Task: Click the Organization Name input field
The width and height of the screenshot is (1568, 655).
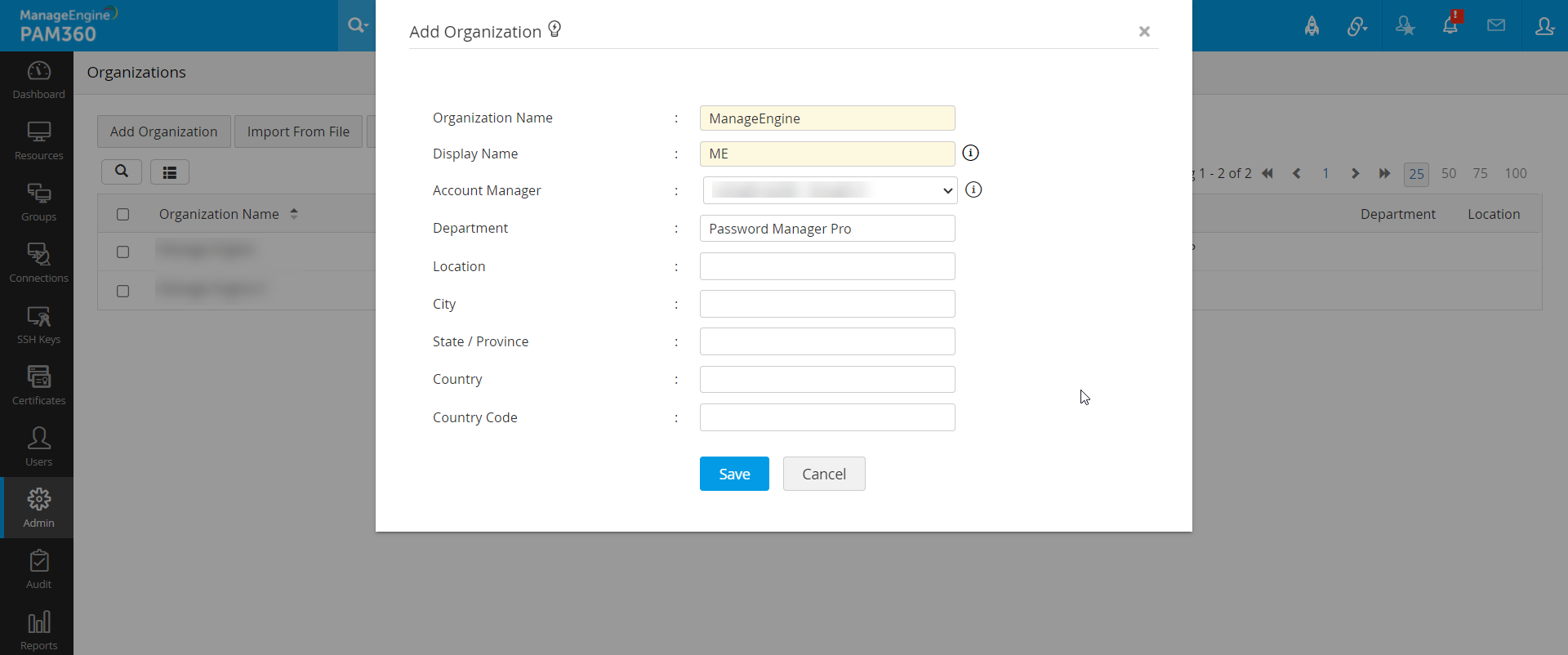Action: click(827, 118)
